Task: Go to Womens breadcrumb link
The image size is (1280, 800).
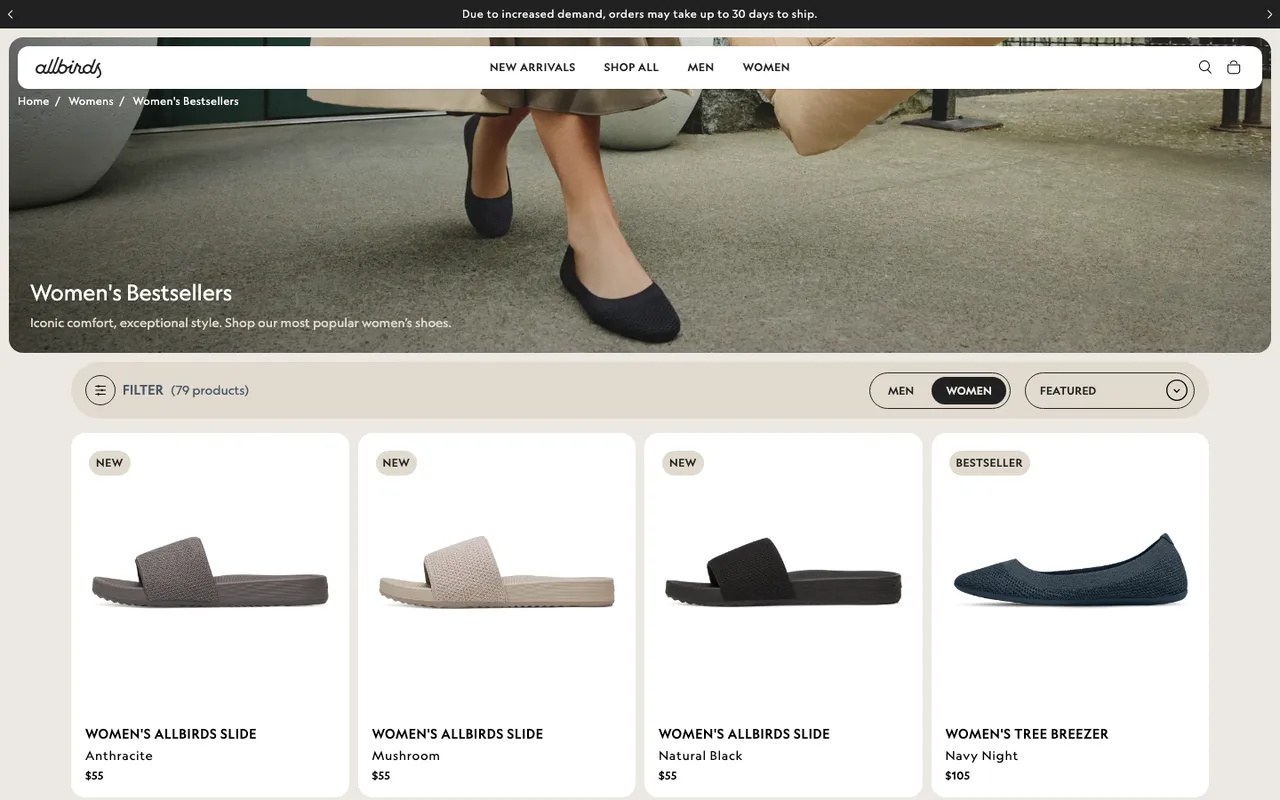Action: [x=91, y=101]
